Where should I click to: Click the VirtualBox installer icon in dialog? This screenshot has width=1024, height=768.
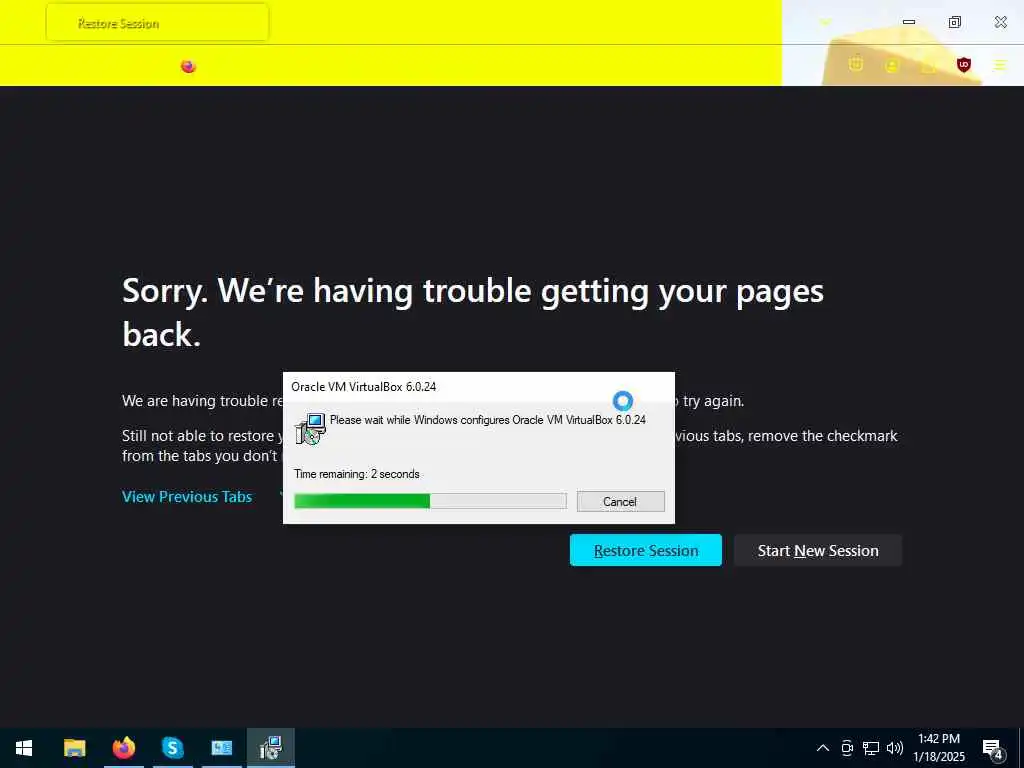(x=310, y=429)
